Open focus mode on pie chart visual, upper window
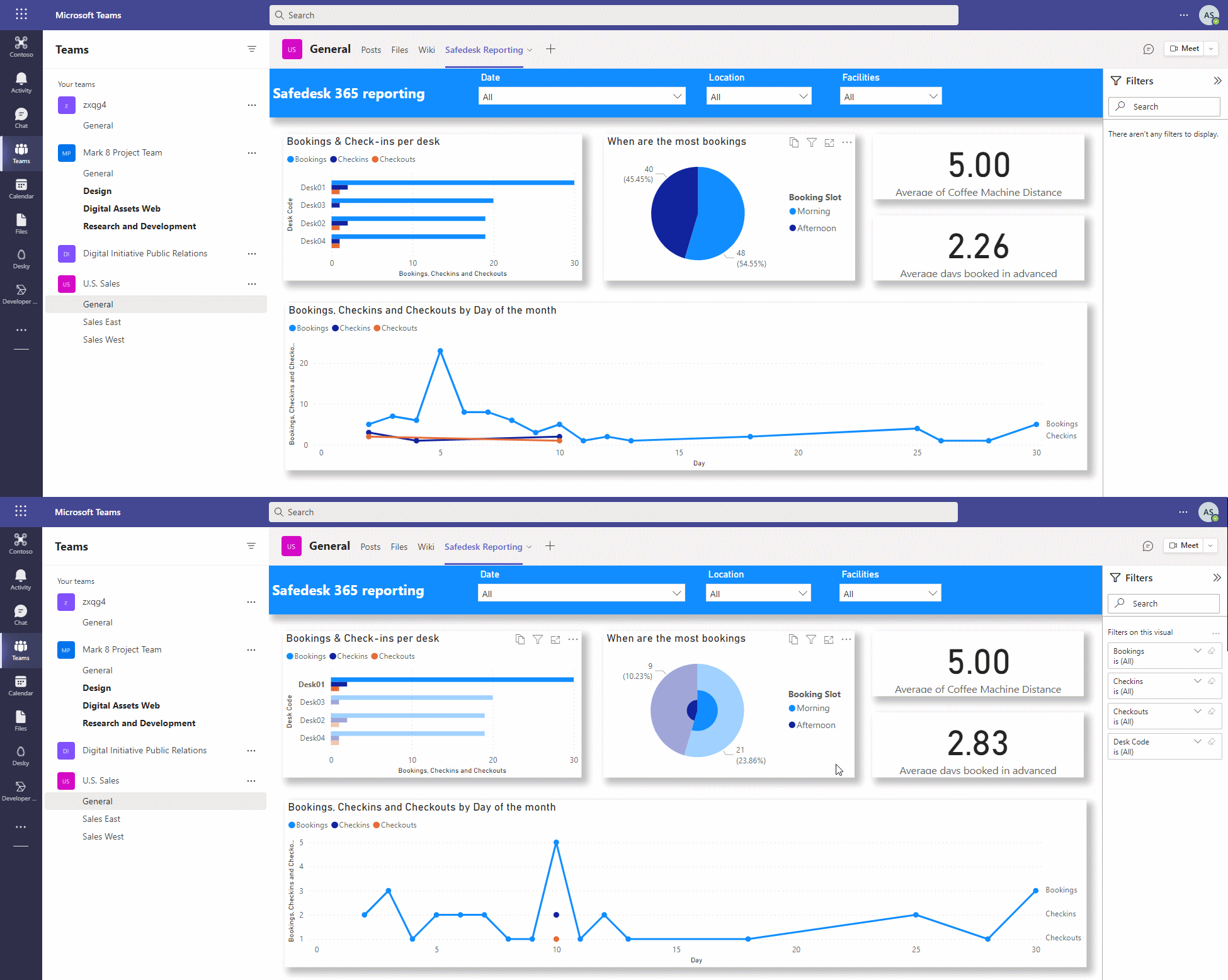The width and height of the screenshot is (1228, 980). pos(829,142)
